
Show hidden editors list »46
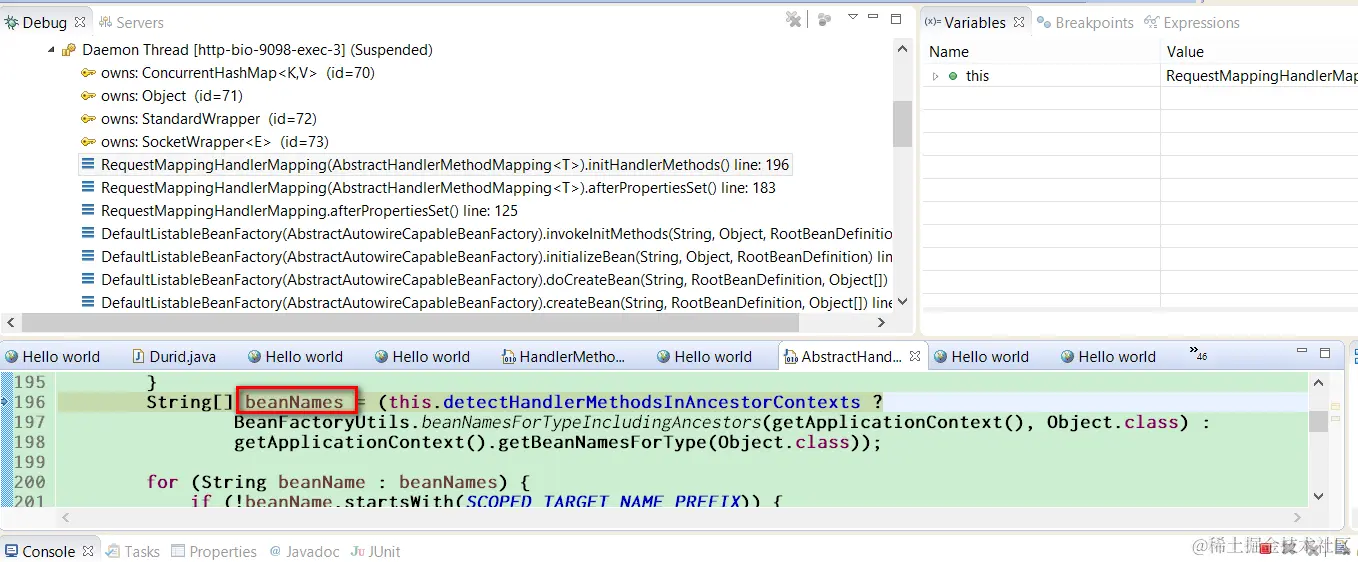click(x=1197, y=353)
